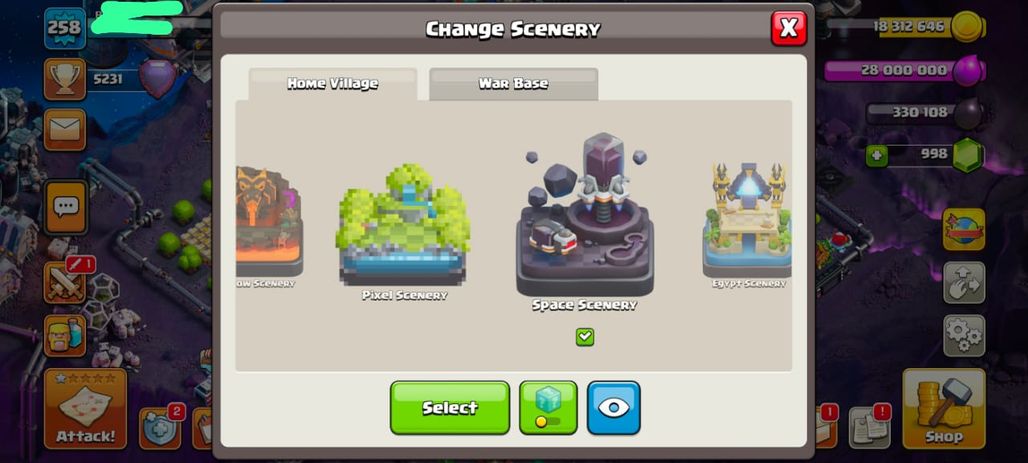Toggle the random scenery dice button
Viewport: 1028px width, 463px height.
pos(548,408)
